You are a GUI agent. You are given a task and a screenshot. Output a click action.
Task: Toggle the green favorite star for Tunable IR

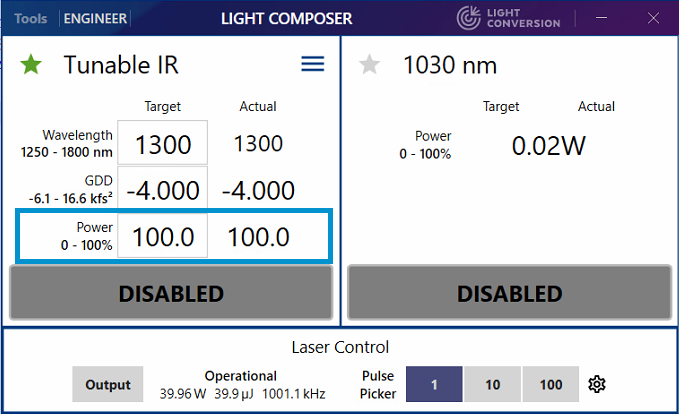tap(31, 65)
